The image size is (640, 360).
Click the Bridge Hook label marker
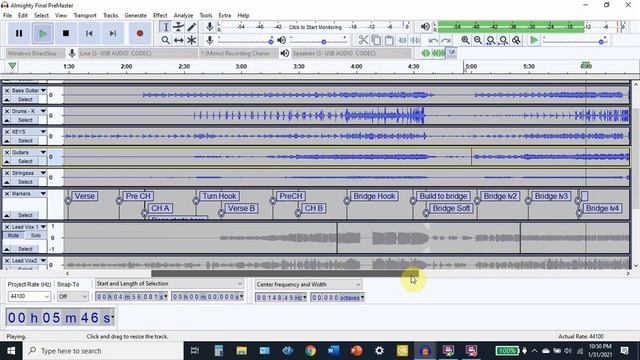(x=374, y=196)
